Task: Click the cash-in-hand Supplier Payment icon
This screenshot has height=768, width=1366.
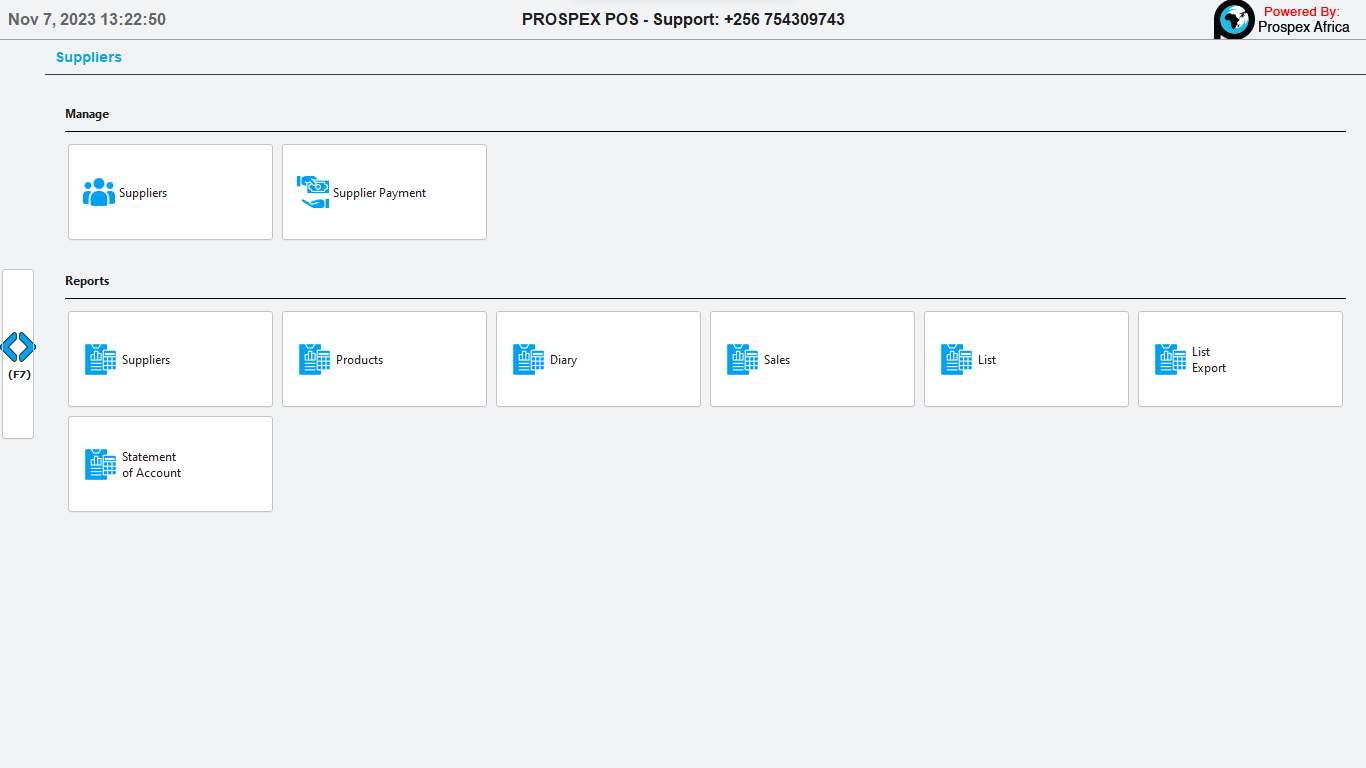Action: (313, 192)
